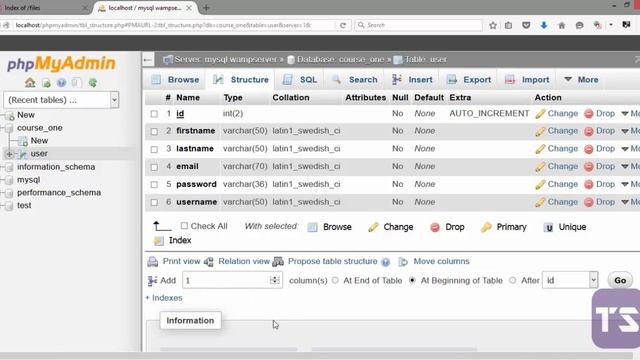Expand the Indexes section
Image resolution: width=640 pixels, height=360 pixels.
click(164, 298)
